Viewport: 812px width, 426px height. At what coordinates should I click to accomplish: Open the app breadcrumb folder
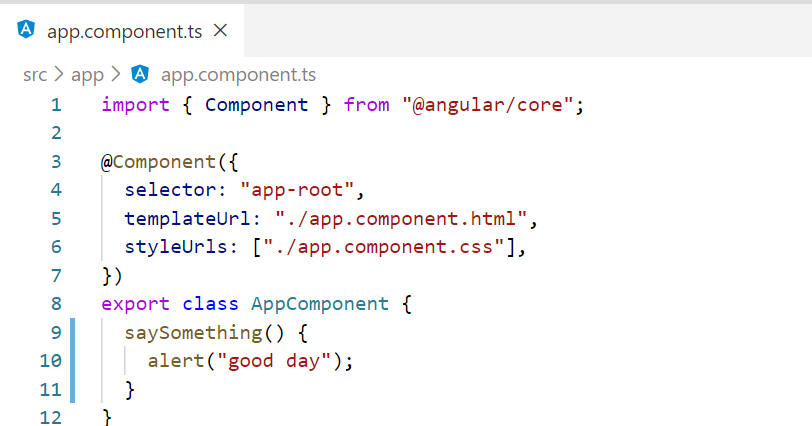pyautogui.click(x=88, y=75)
